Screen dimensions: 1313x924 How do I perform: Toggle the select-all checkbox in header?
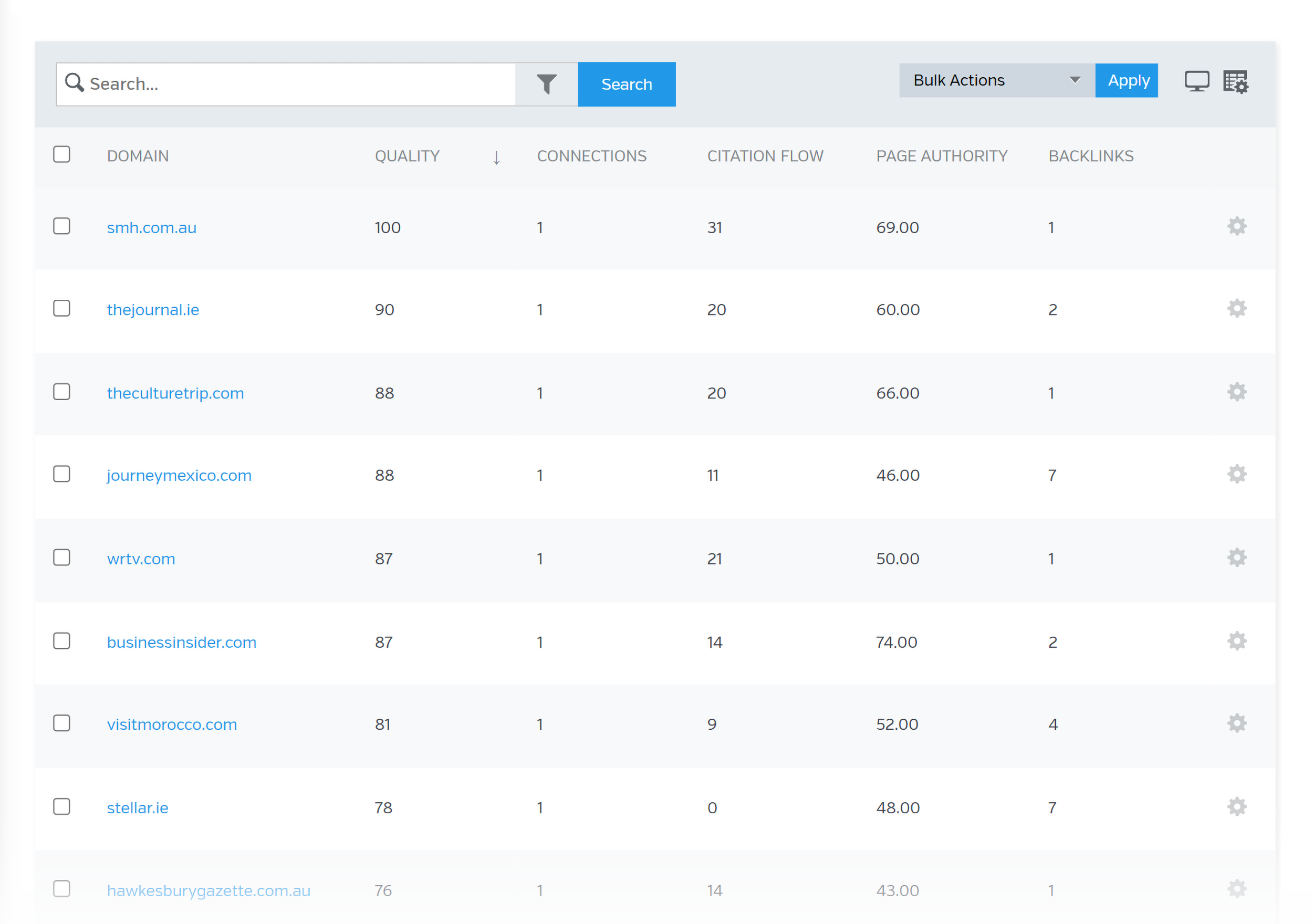62,154
